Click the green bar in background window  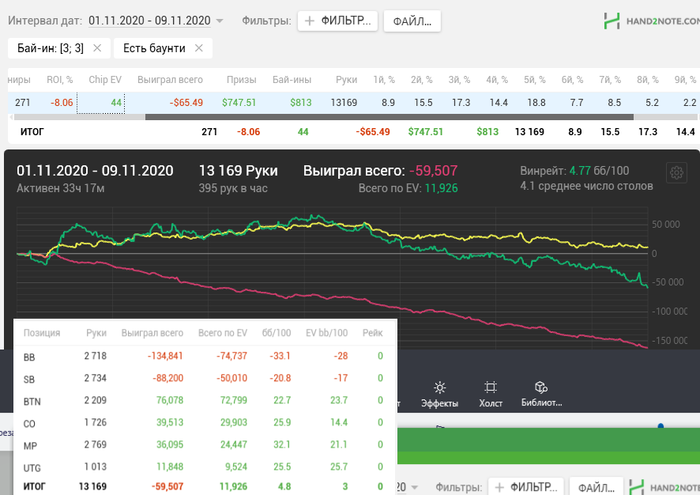[x=548, y=445]
